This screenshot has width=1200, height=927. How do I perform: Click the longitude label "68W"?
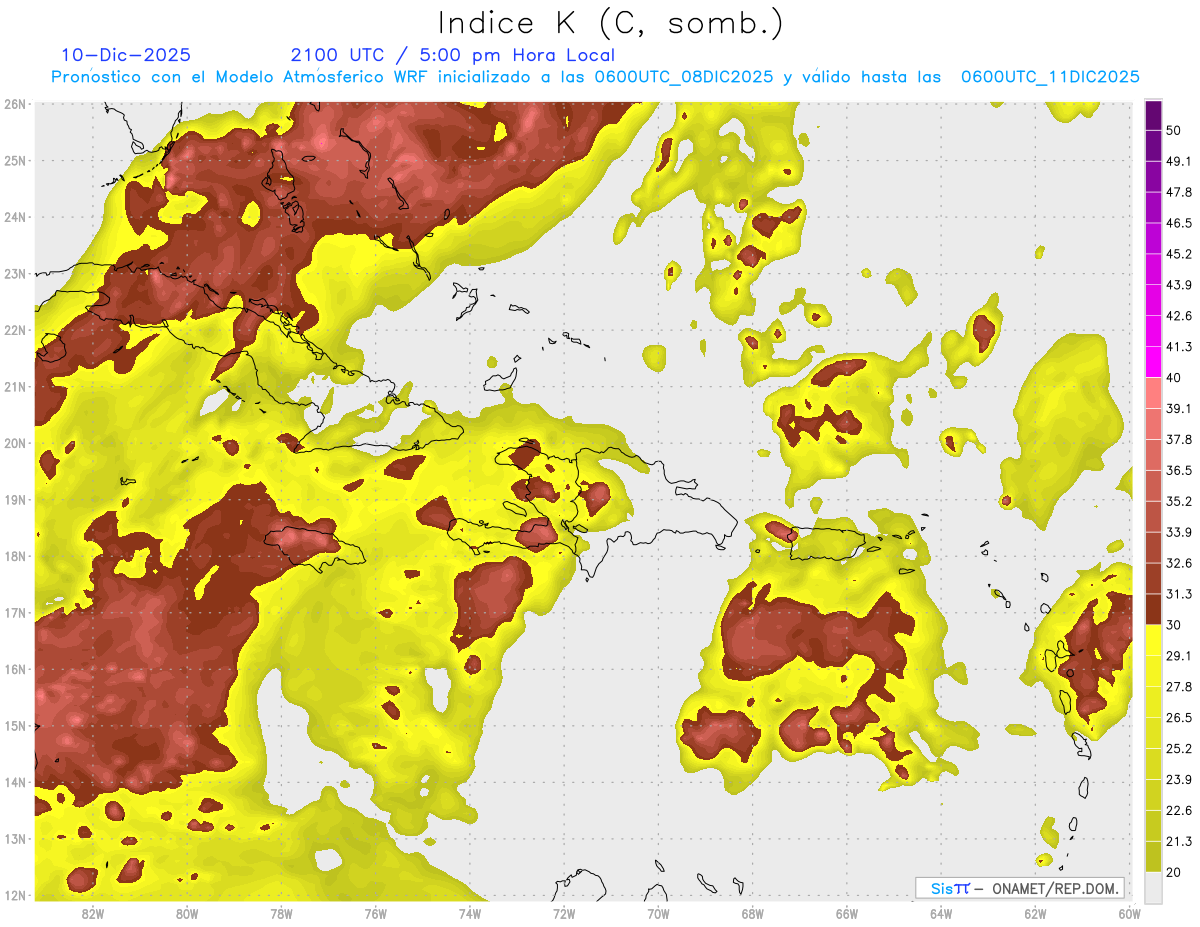753,913
